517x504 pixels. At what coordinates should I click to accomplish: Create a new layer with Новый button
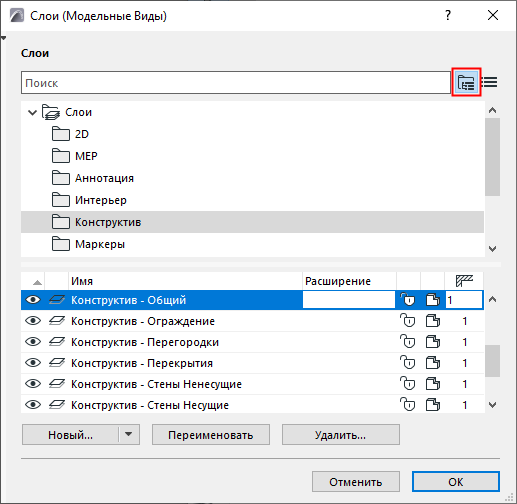[70, 435]
